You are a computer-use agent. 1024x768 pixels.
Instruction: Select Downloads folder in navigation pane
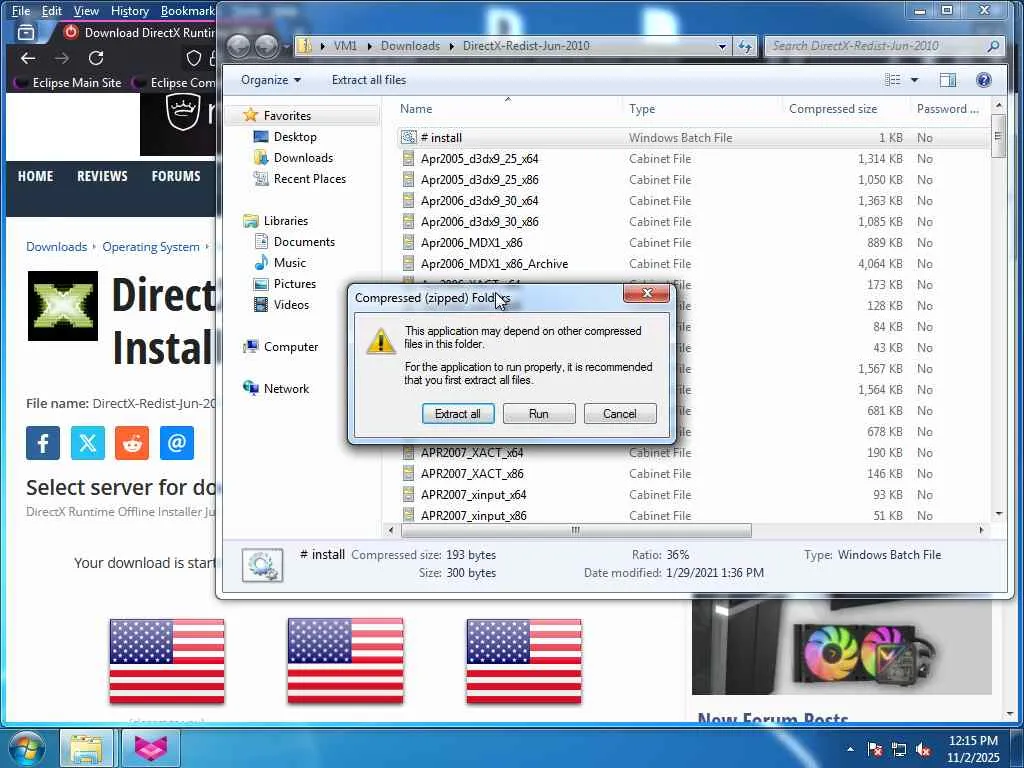tap(303, 157)
